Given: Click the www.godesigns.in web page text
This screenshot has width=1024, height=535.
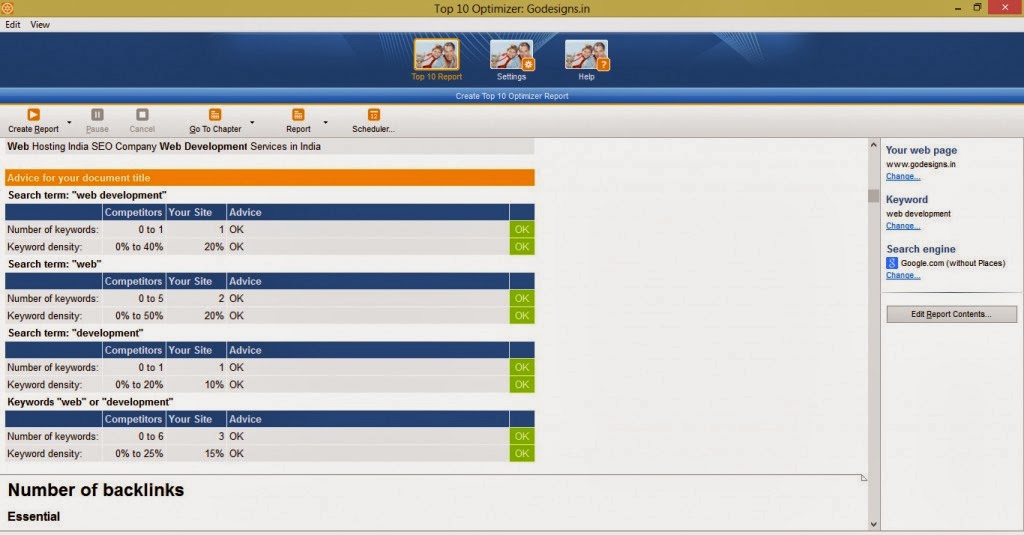Looking at the screenshot, I should (x=920, y=164).
